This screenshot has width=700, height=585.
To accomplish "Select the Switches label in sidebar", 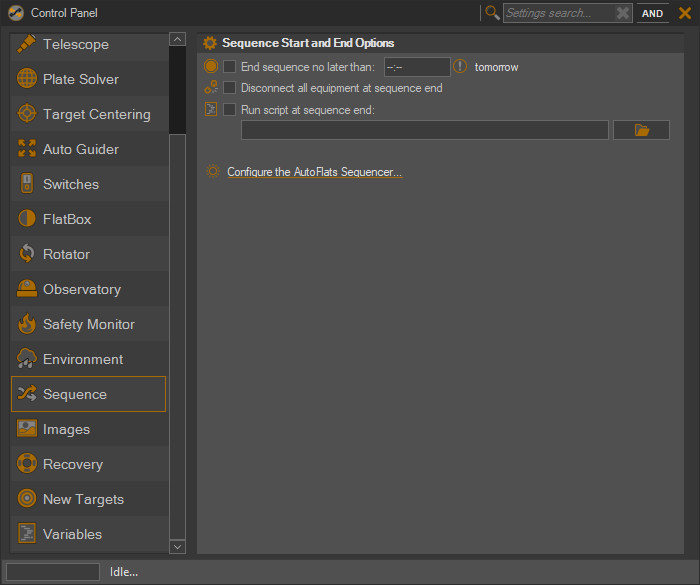I will point(71,184).
